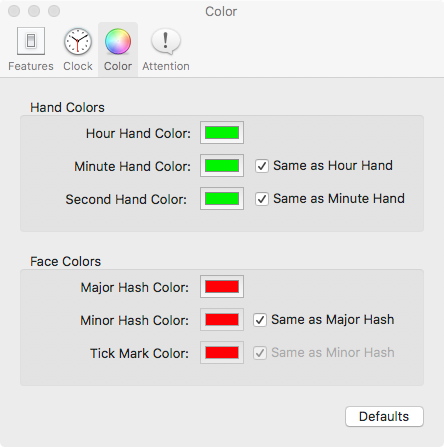Reset colors with the Defaults button
The height and width of the screenshot is (447, 444).
(384, 417)
